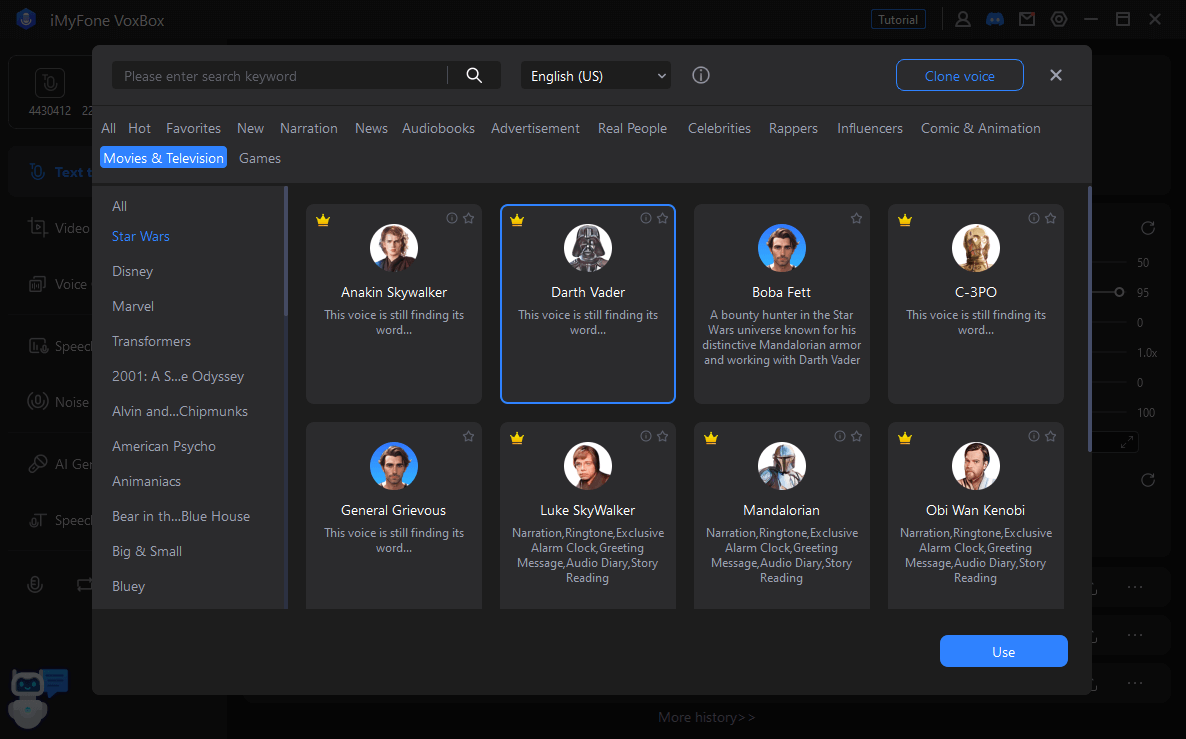This screenshot has height=739, width=1186.
Task: Select Disney in the category list
Action: click(132, 271)
